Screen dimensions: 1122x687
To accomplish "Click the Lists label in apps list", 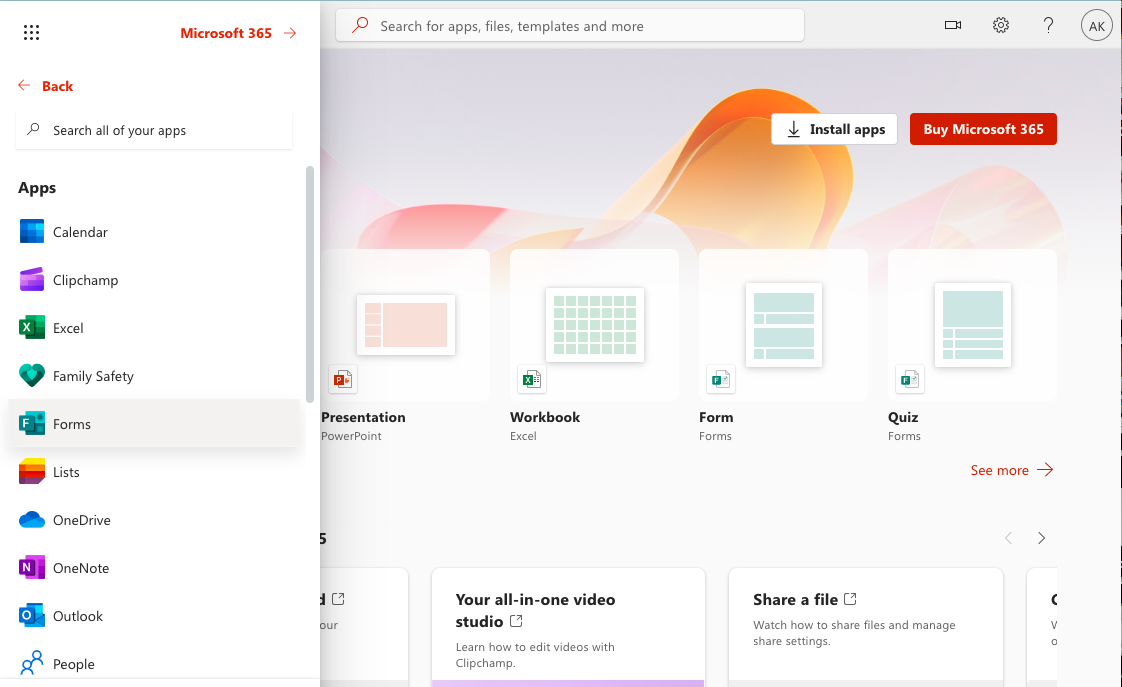I will [x=66, y=472].
